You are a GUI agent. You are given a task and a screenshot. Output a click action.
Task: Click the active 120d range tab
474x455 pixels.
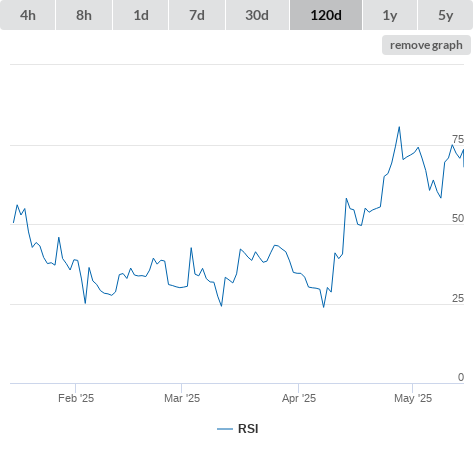(326, 15)
